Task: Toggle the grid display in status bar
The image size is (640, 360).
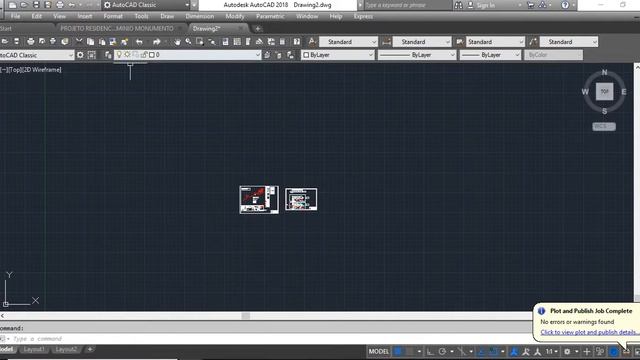Action: tap(398, 351)
